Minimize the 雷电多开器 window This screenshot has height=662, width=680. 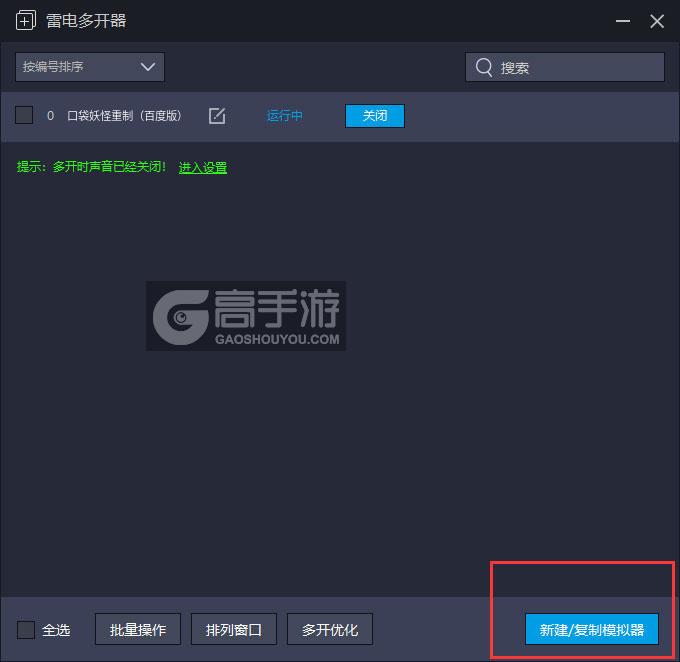click(x=623, y=21)
